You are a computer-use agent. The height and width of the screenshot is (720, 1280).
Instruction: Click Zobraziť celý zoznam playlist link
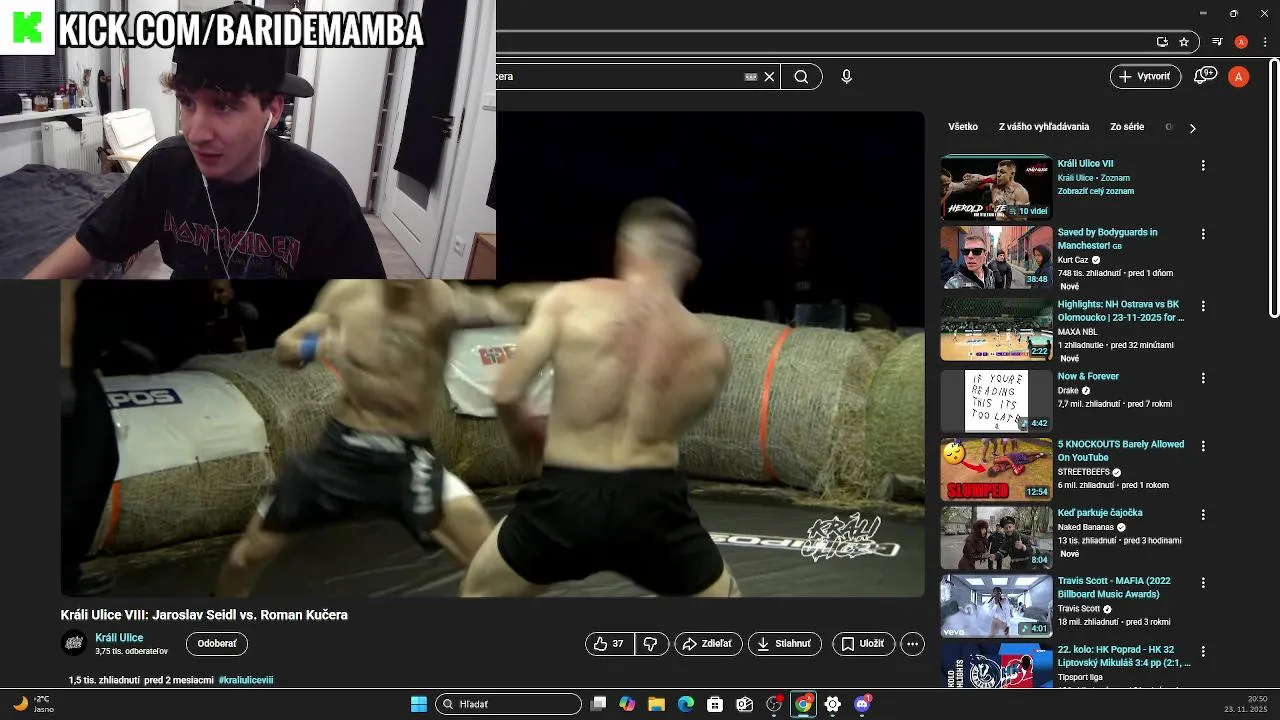(x=1096, y=191)
